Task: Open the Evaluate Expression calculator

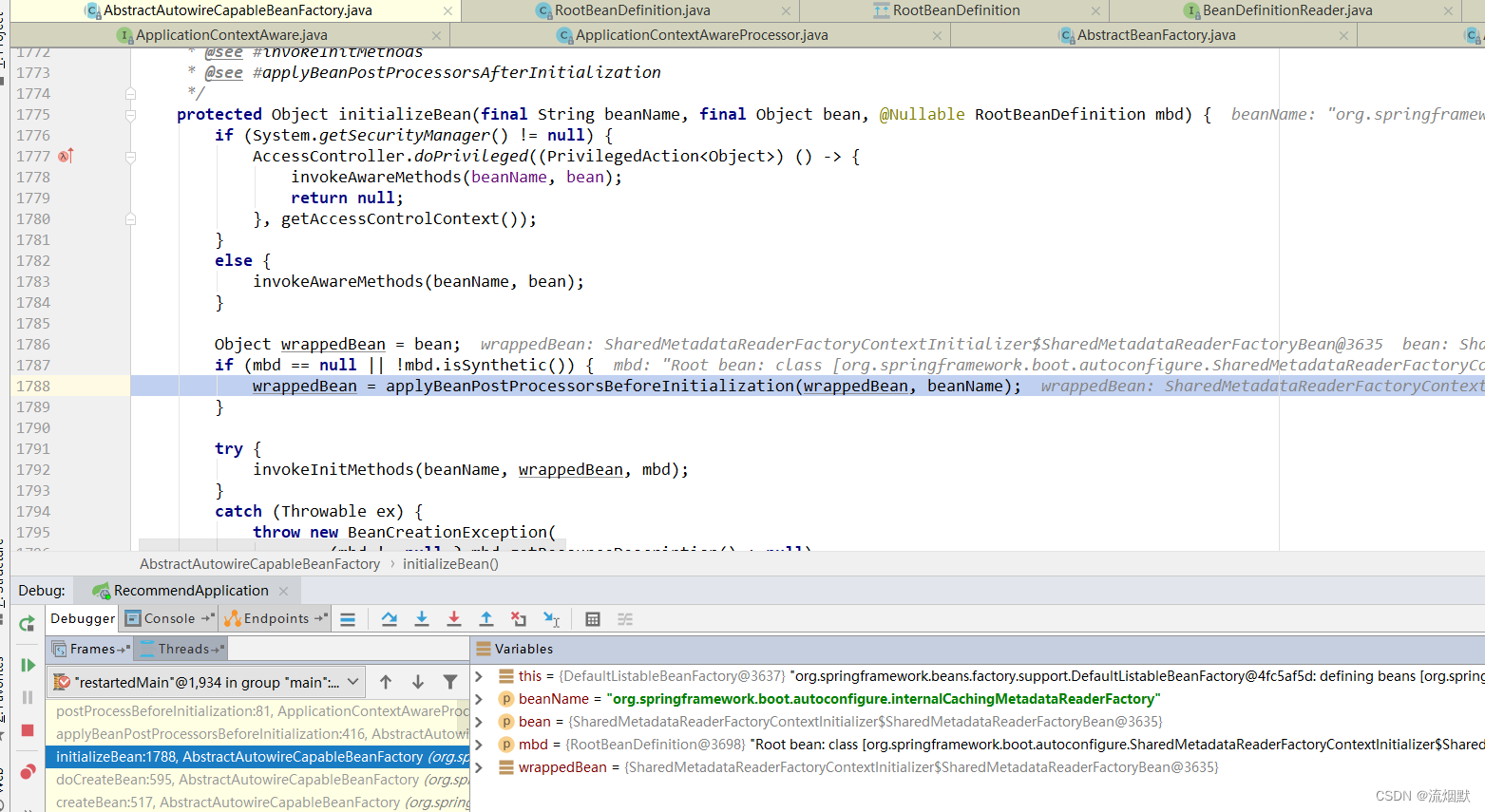Action: pyautogui.click(x=593, y=619)
